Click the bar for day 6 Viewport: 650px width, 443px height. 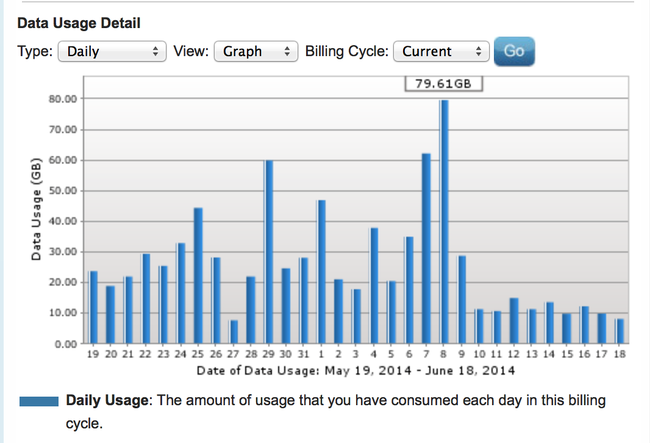(x=409, y=290)
